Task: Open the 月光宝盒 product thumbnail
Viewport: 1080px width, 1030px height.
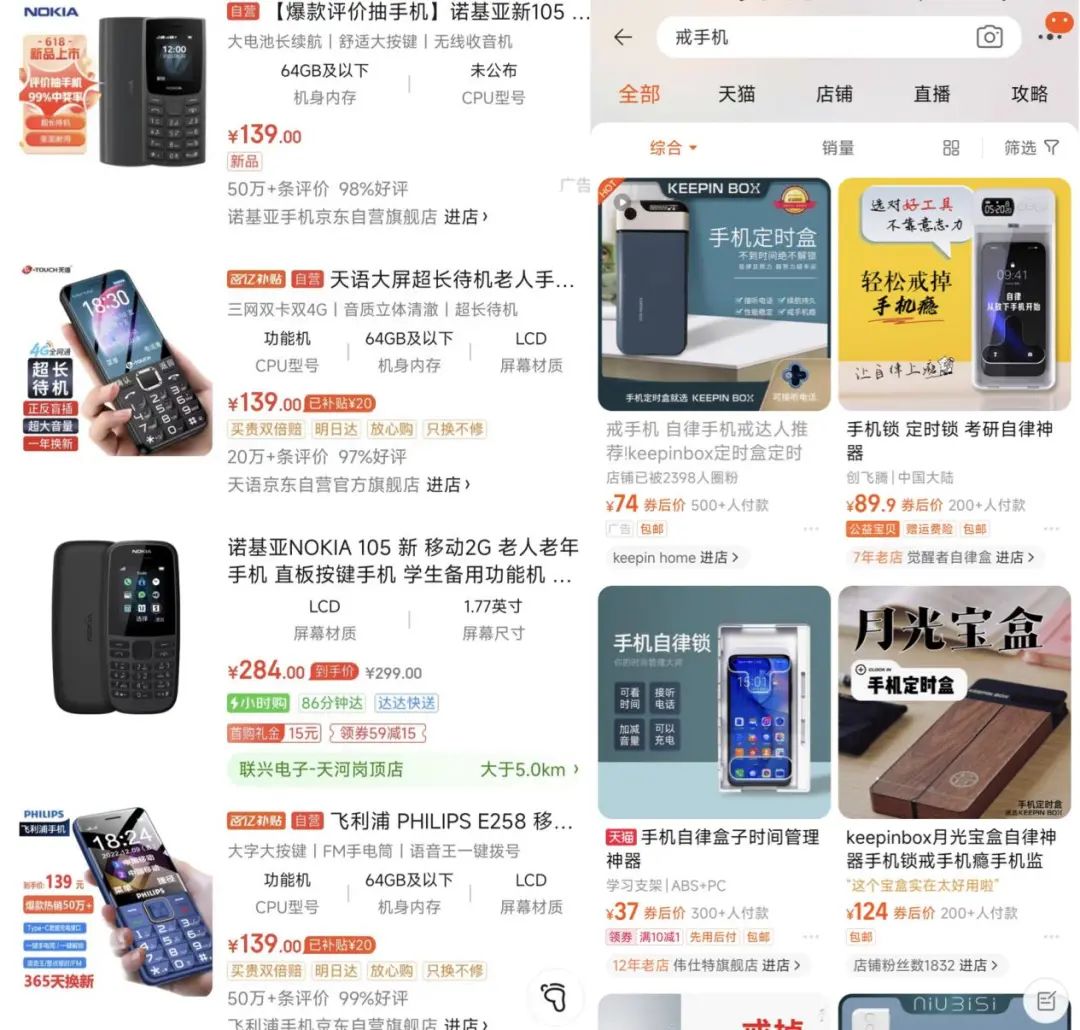Action: 954,701
